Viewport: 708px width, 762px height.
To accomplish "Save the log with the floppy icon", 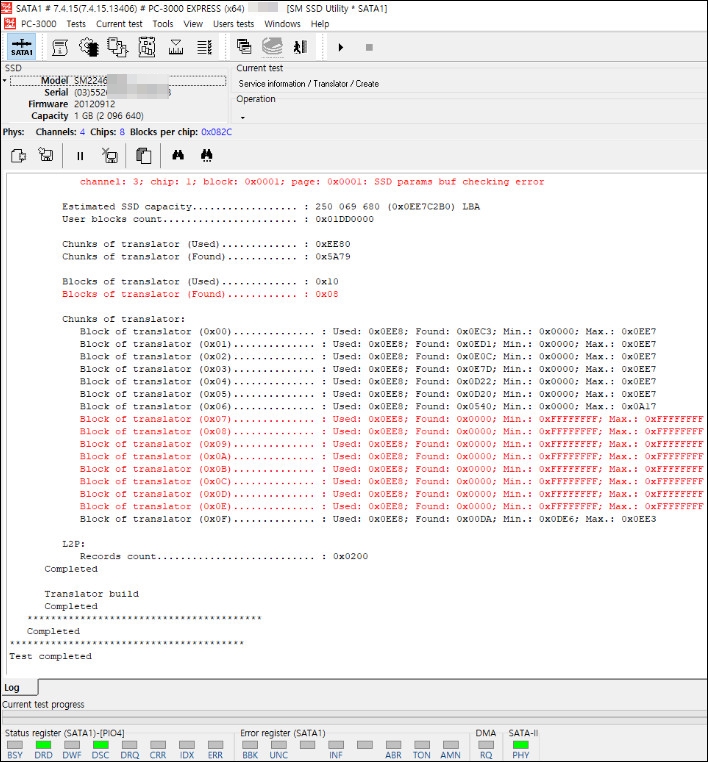I will 46,155.
